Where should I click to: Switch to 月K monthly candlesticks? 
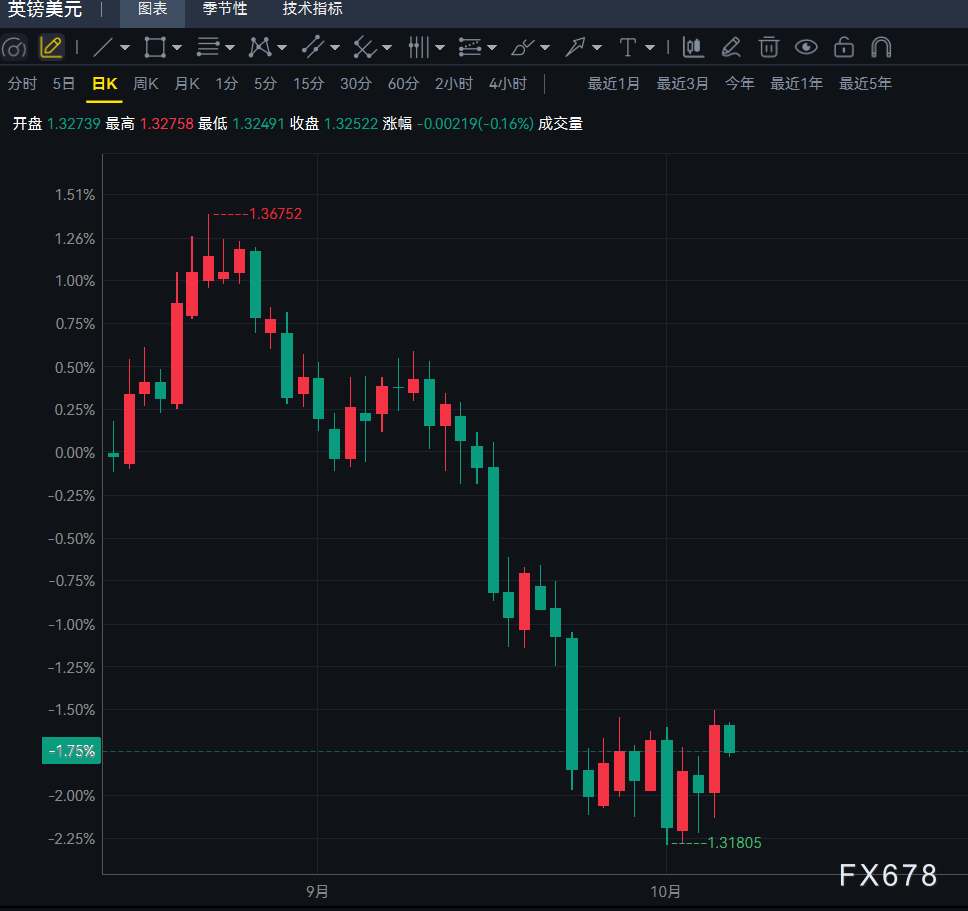tap(187, 83)
